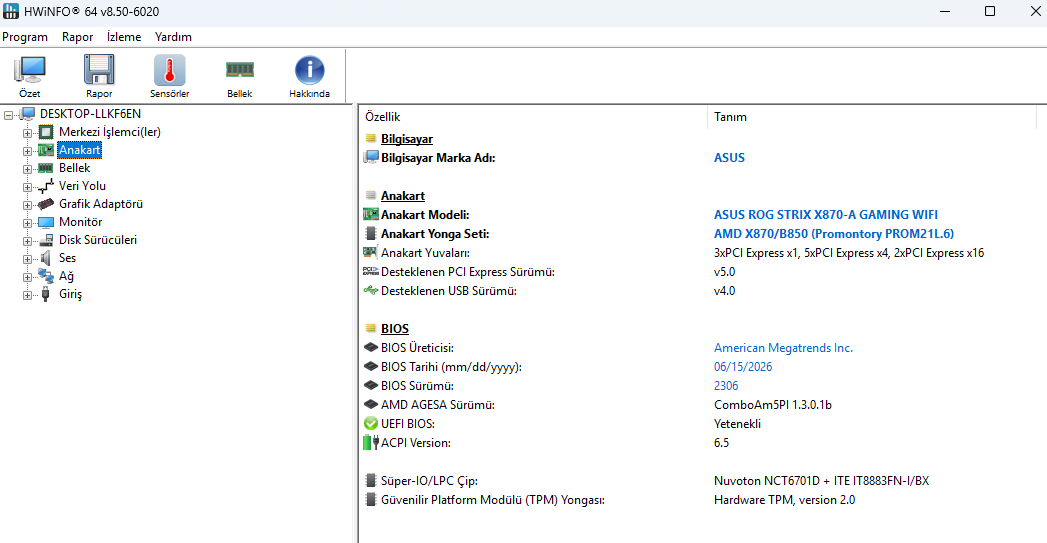
Task: Open ASUS ROG STRIX X870-A GAMING WIFI link
Action: 825,214
